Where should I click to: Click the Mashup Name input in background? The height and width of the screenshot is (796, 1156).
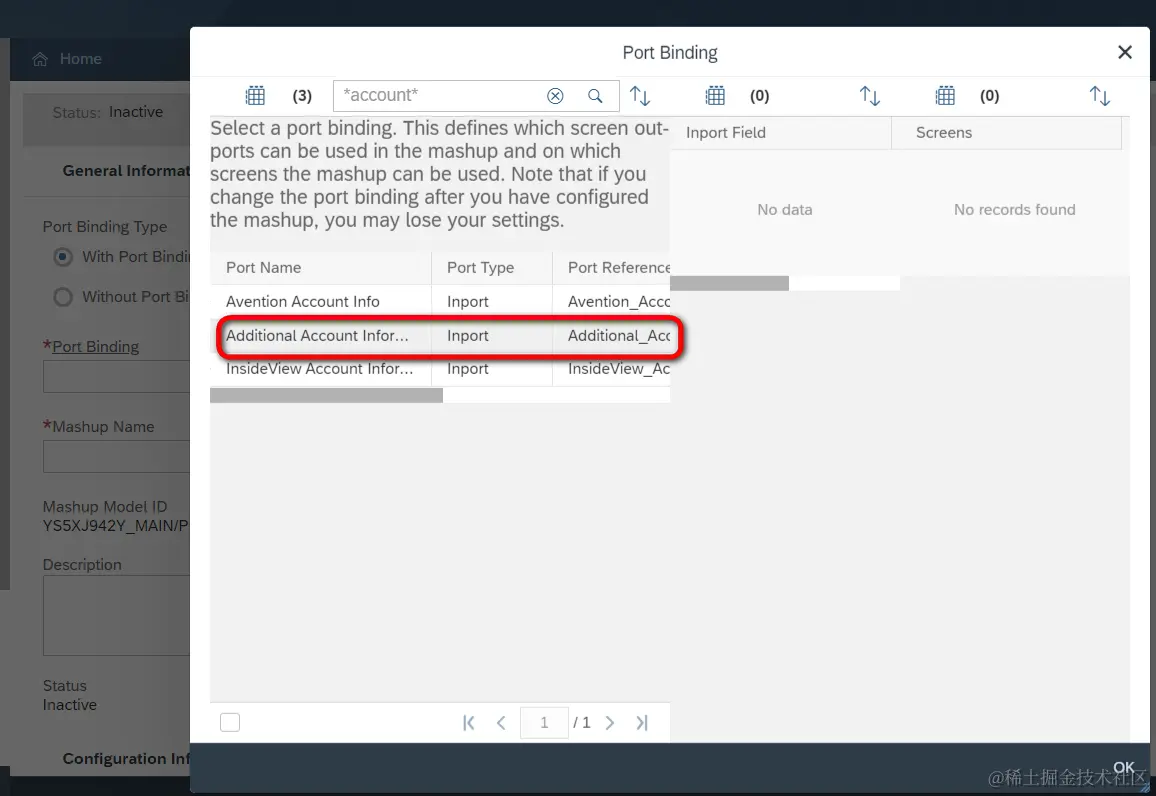point(116,456)
